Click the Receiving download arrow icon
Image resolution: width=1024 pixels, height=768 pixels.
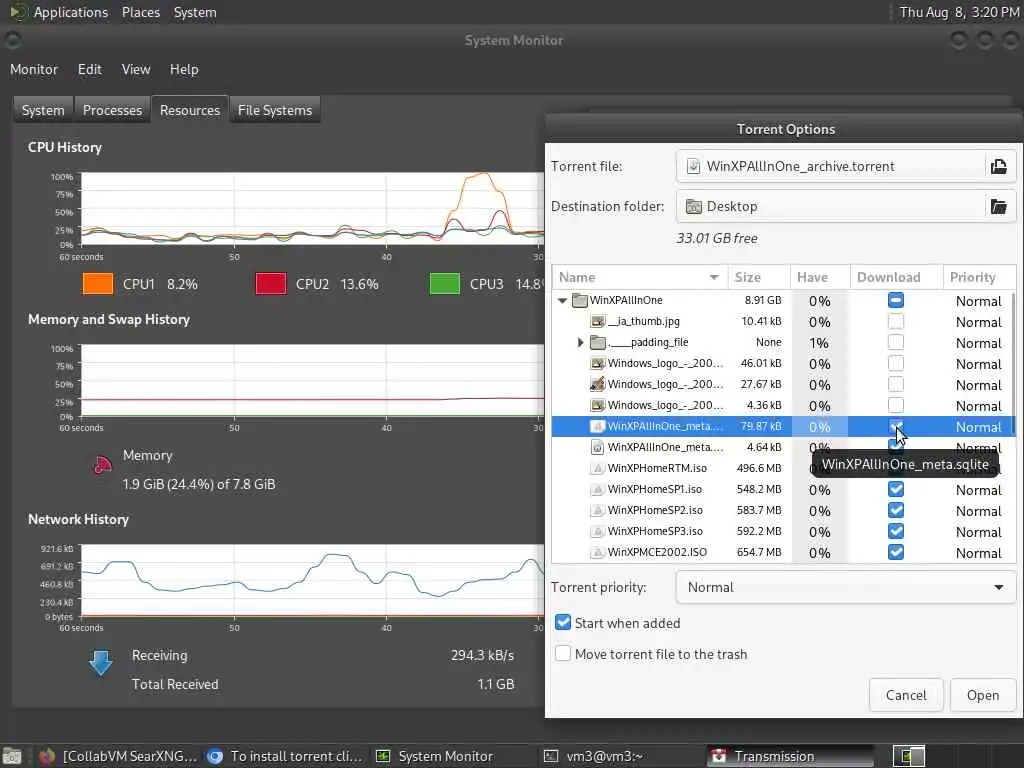(101, 662)
